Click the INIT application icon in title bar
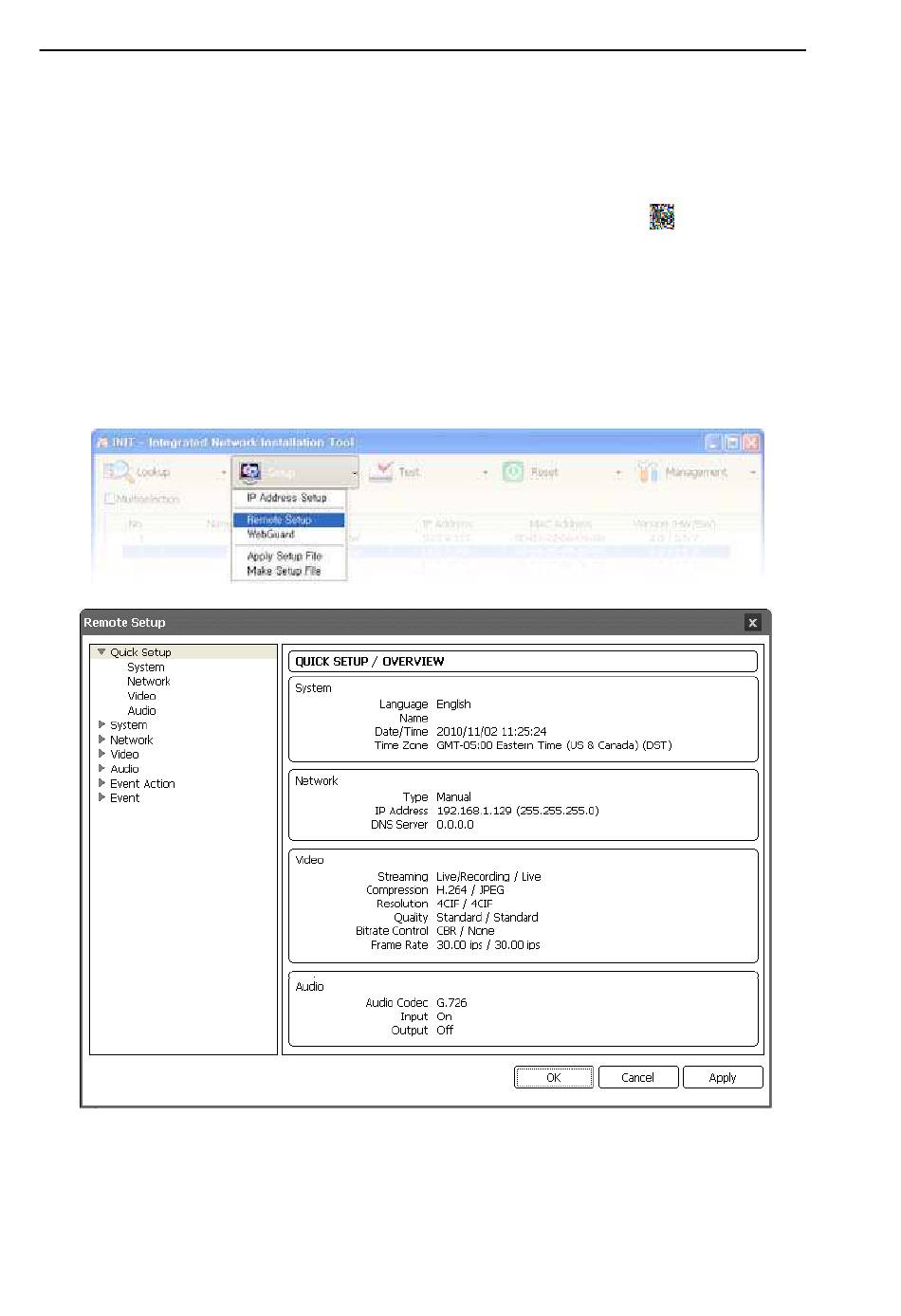This screenshot has width=901, height=1316. [101, 443]
